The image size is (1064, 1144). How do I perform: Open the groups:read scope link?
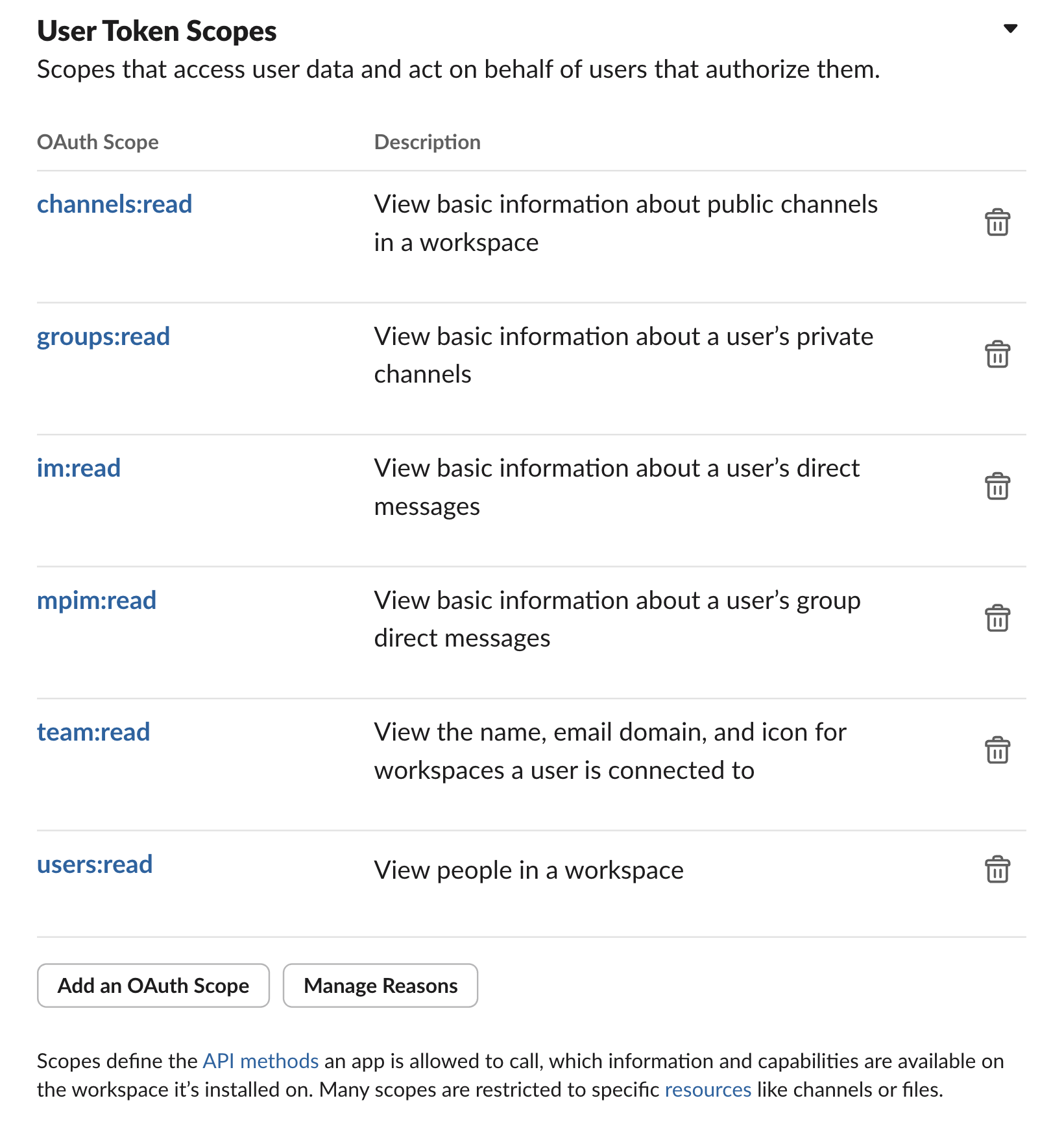pos(103,337)
